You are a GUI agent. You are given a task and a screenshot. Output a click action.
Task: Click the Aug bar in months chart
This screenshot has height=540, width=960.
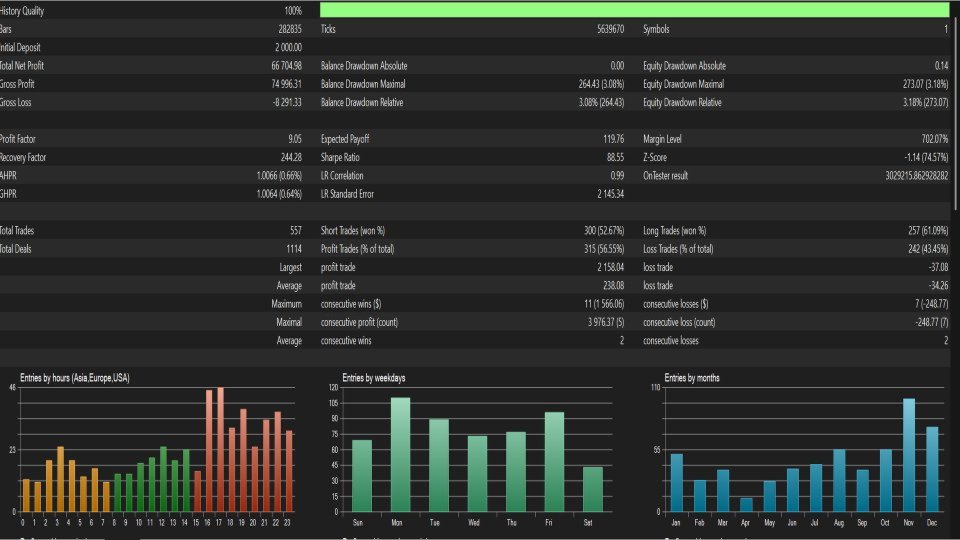[839, 481]
